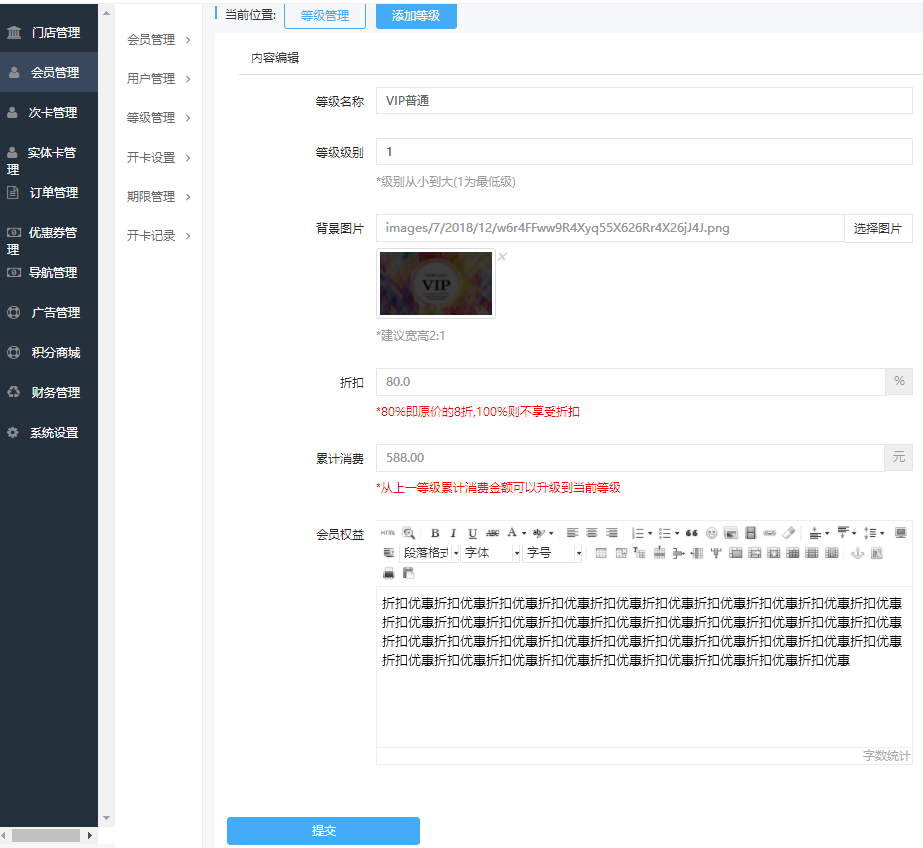
Task: Switch to 添加等级 tab
Action: pos(416,15)
